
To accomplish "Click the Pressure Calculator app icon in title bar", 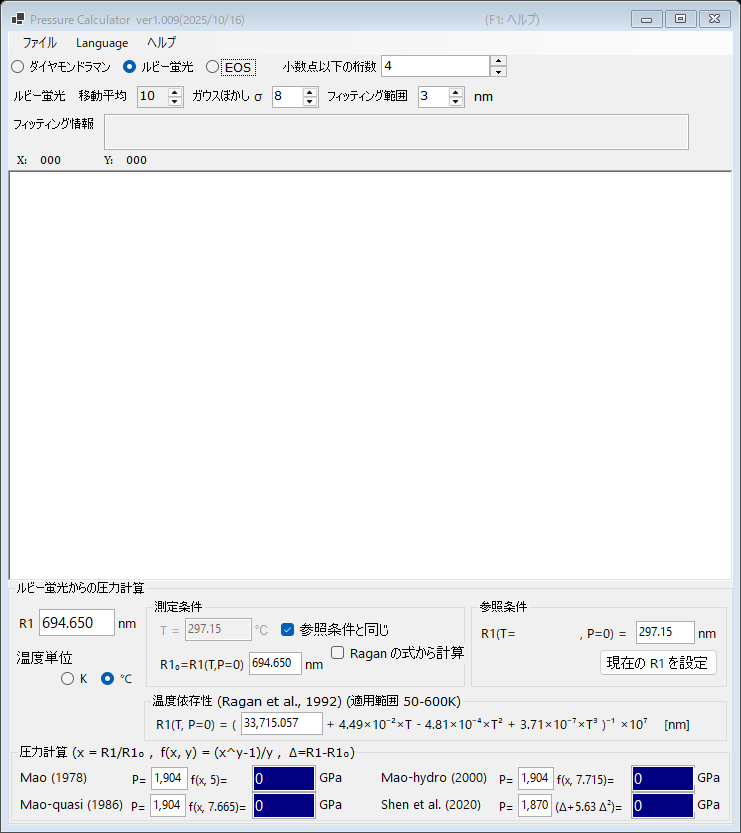I will point(18,19).
